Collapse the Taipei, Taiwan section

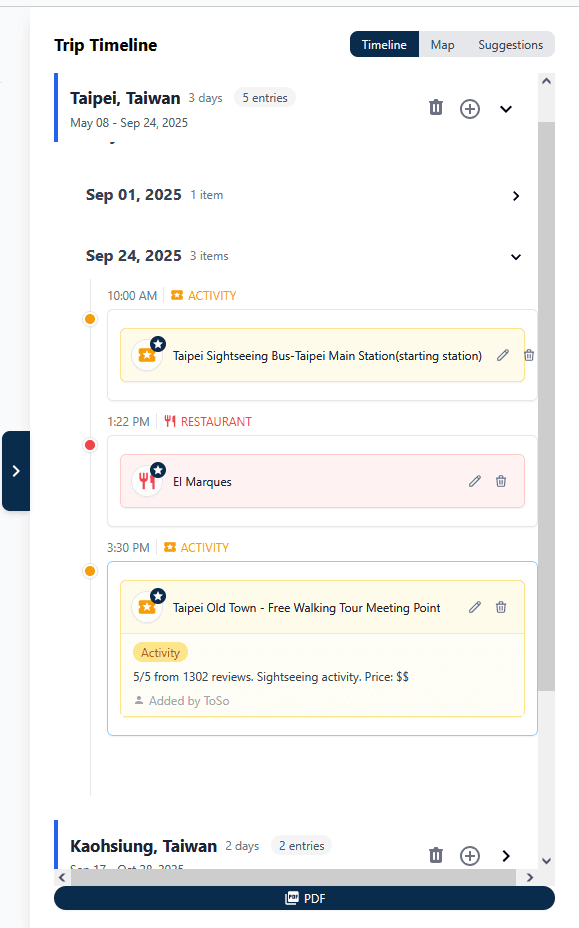point(506,108)
